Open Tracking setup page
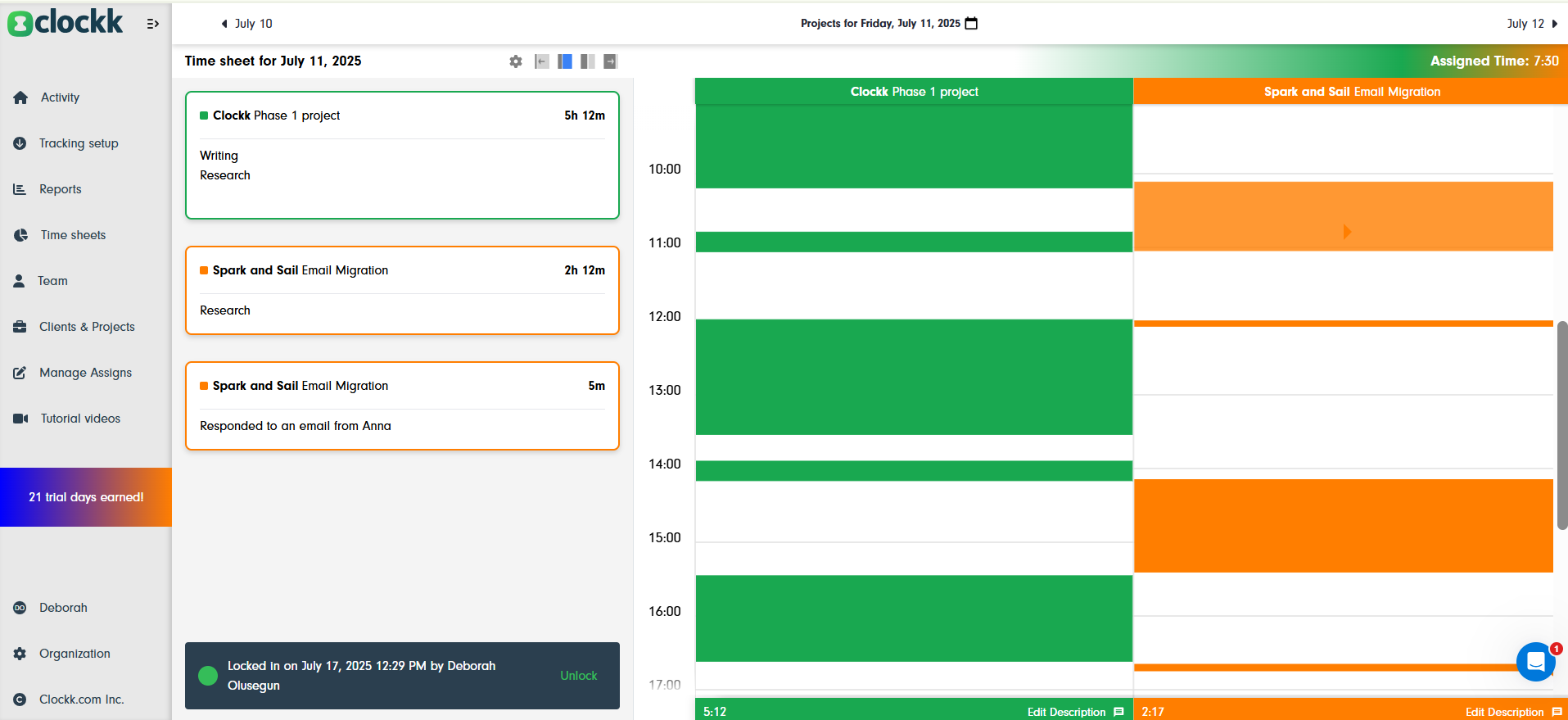Screen dimensions: 1568x720 (x=79, y=143)
